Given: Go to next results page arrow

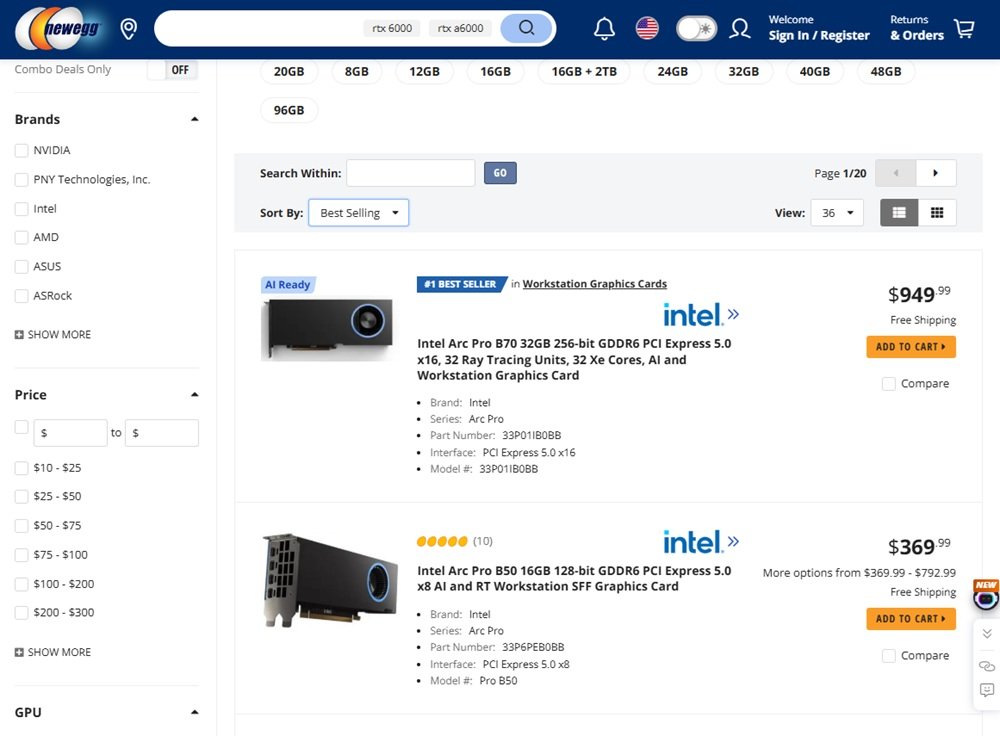Looking at the screenshot, I should pyautogui.click(x=936, y=173).
